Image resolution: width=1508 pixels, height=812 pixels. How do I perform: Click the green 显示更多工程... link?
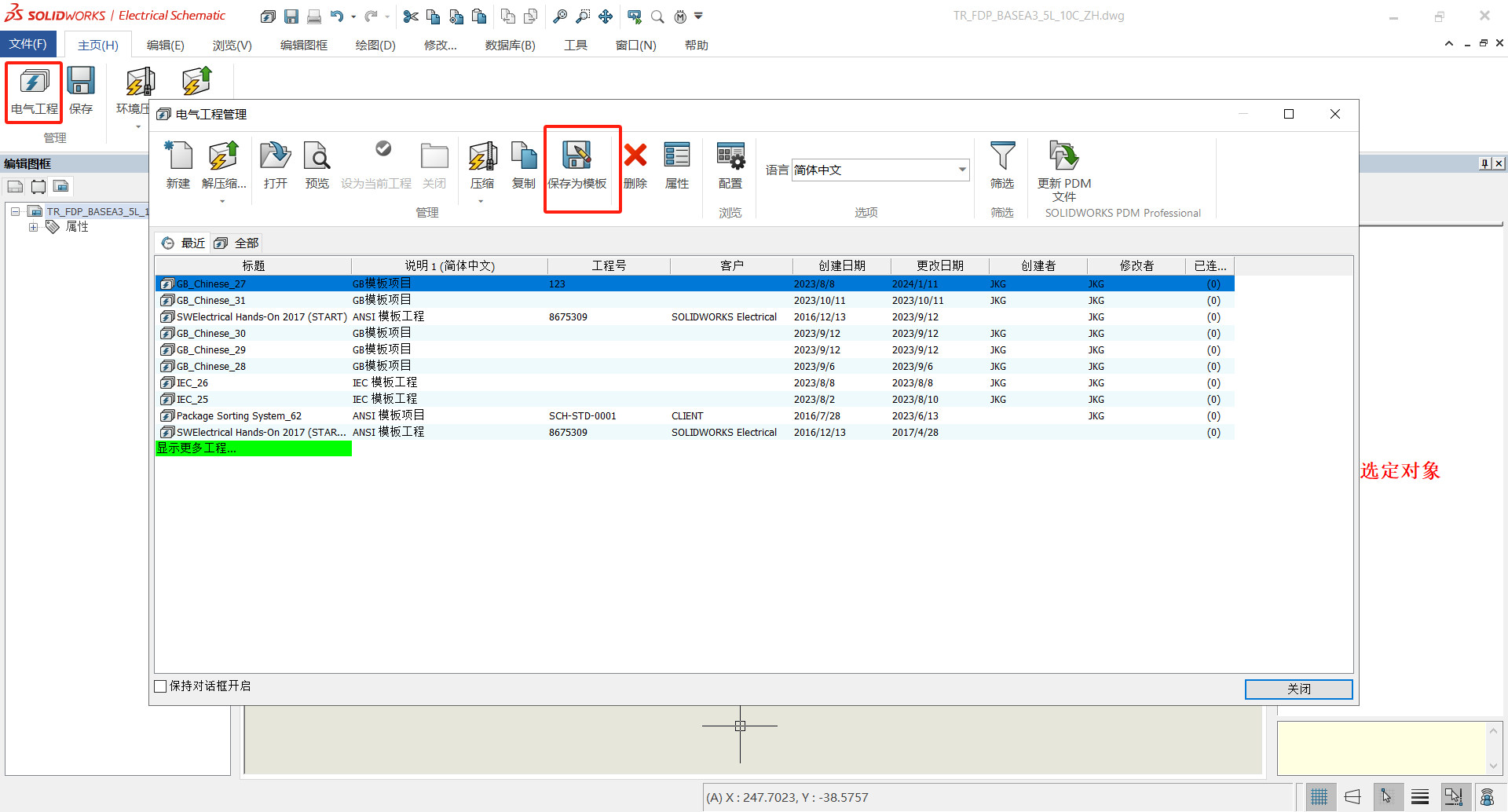[253, 448]
